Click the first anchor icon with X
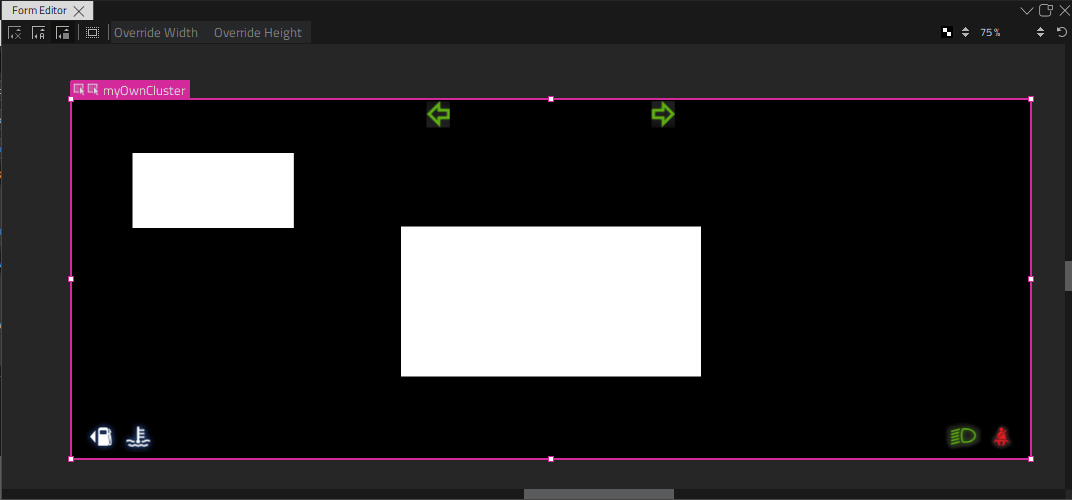 (15, 33)
